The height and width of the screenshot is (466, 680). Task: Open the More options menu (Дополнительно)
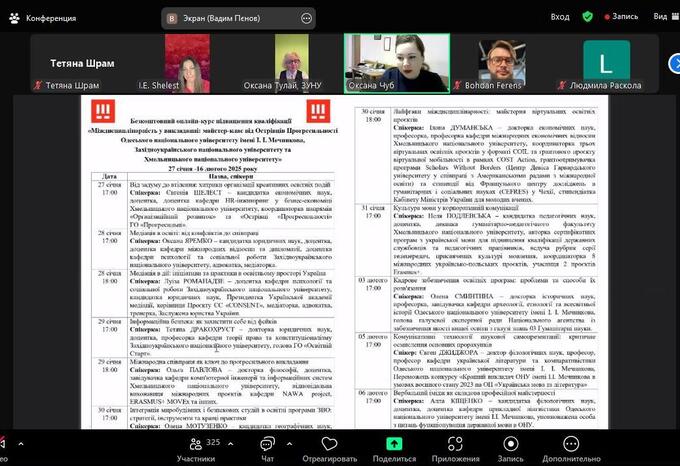[x=570, y=442]
